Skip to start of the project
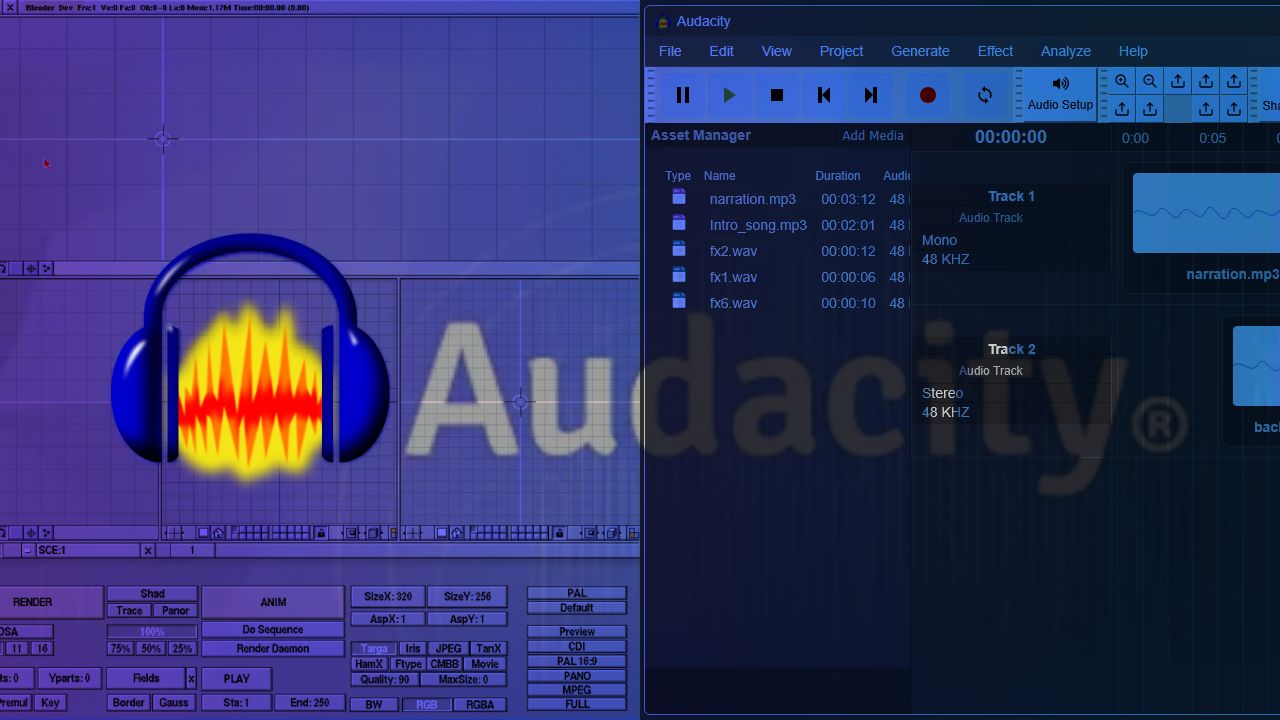 point(824,95)
